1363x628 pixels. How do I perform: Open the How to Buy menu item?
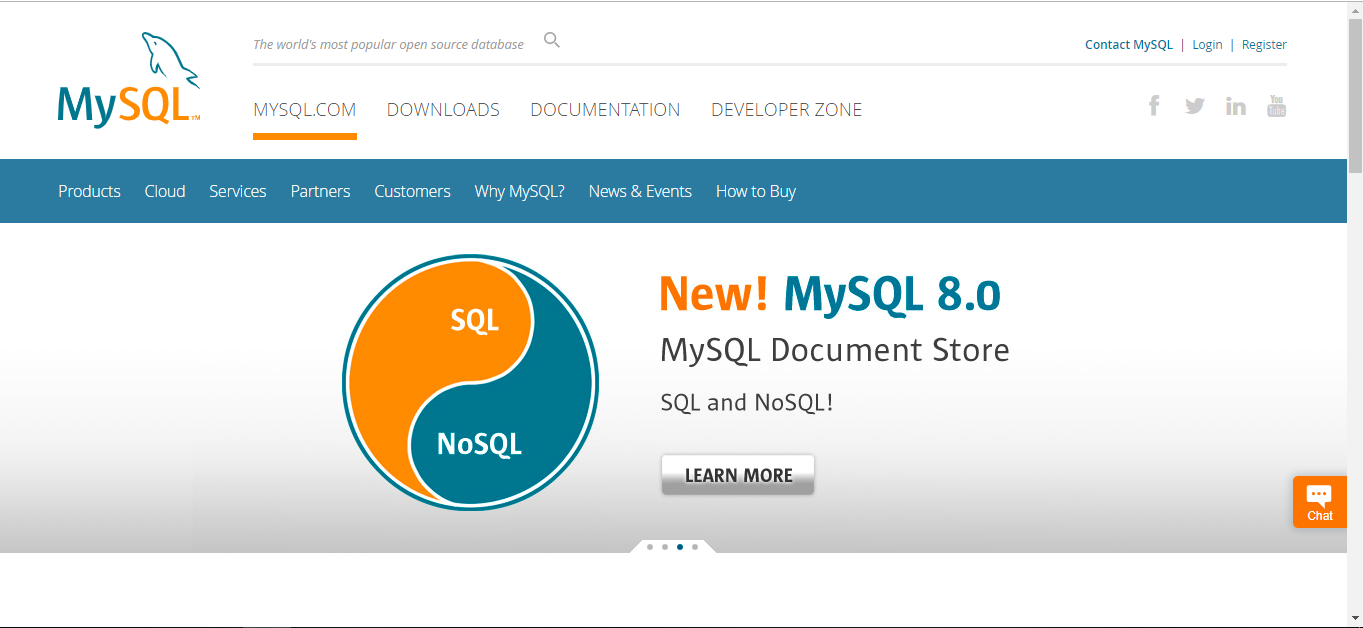[x=756, y=191]
